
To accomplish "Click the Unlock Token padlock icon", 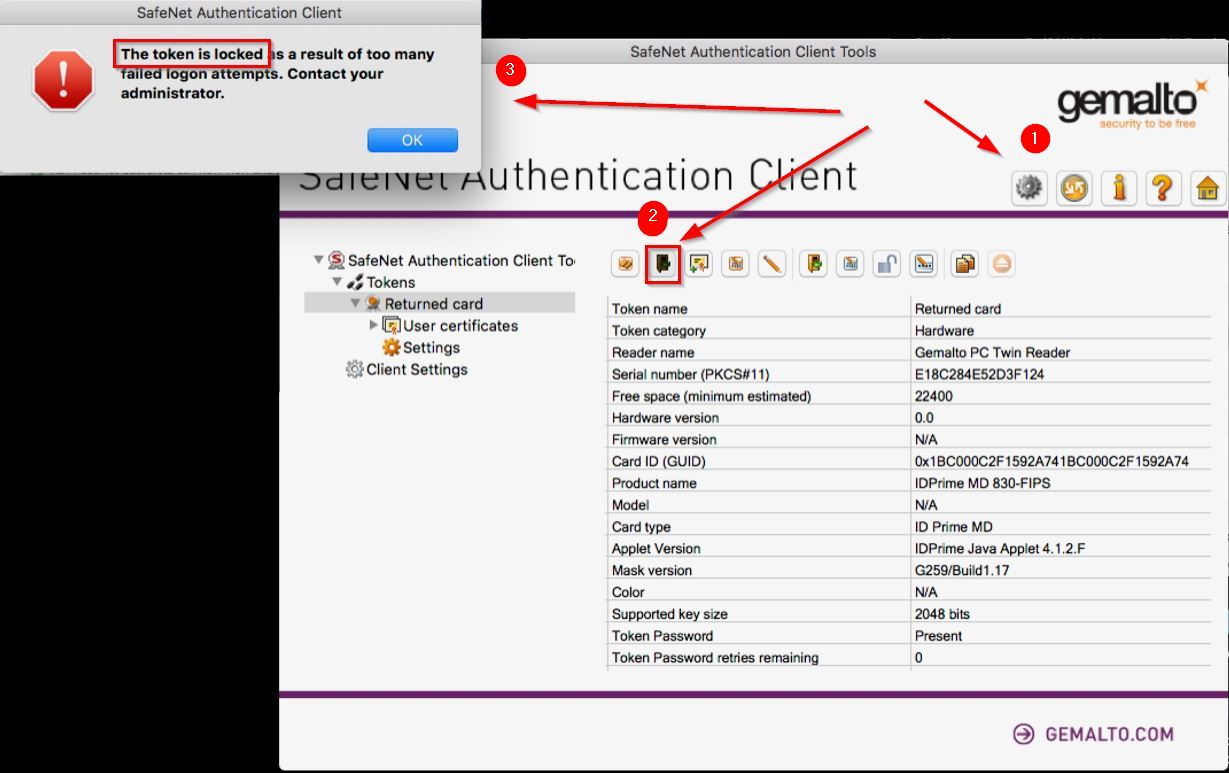I will (887, 264).
